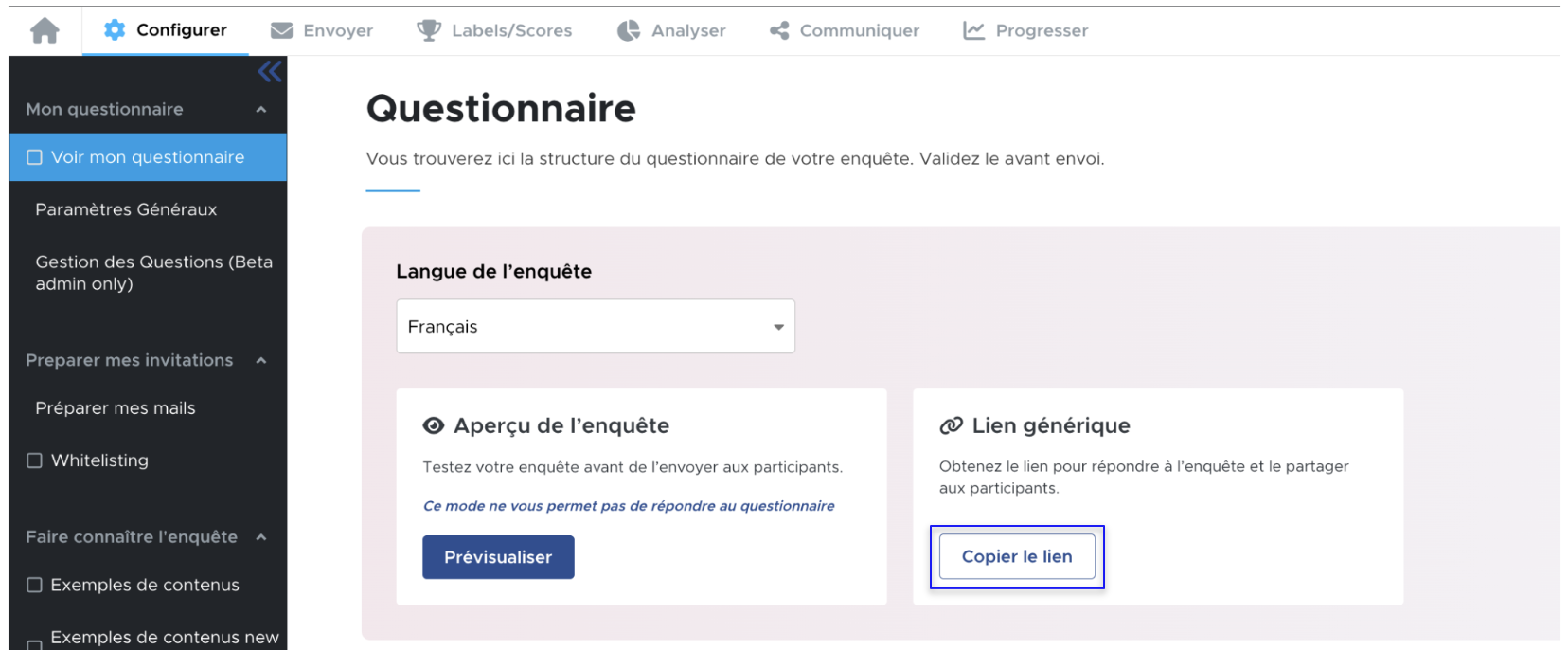
Task: Click the Labels/Scores trophy icon
Action: pyautogui.click(x=429, y=31)
